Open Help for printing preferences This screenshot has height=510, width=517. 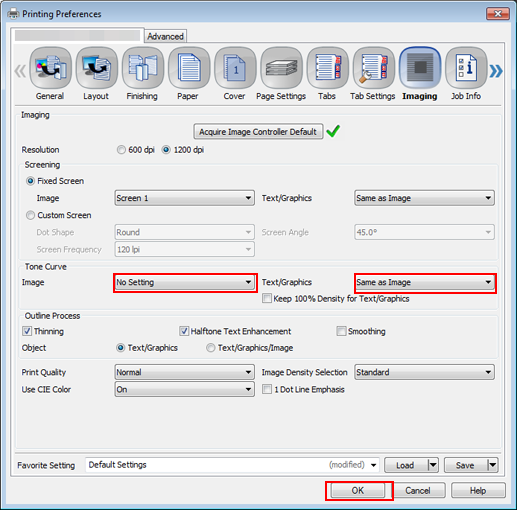pyautogui.click(x=478, y=490)
